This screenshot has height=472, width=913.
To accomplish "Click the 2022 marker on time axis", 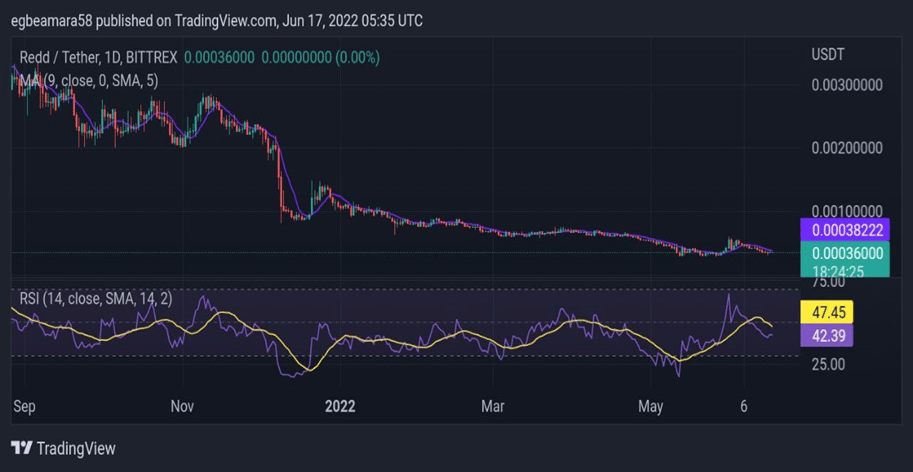I will 339,407.
